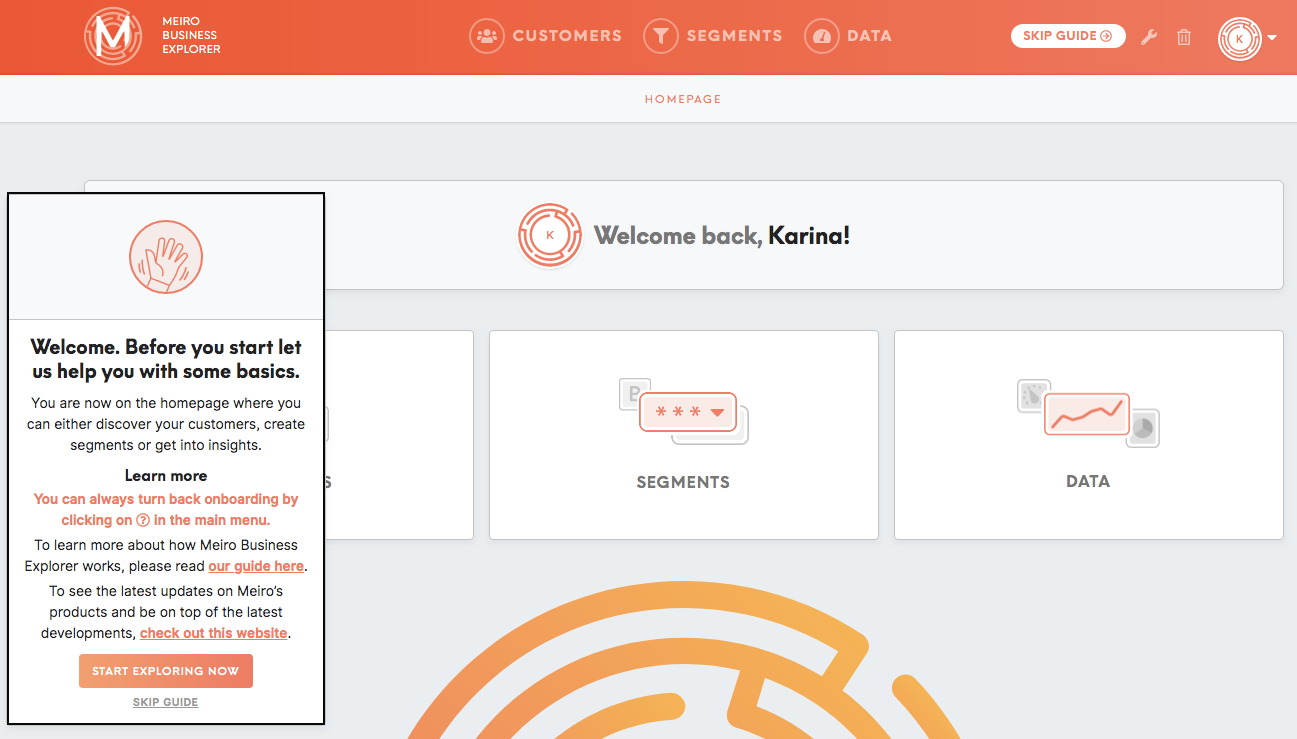Click the Data gauge icon in header
1297x739 pixels.
(x=822, y=36)
